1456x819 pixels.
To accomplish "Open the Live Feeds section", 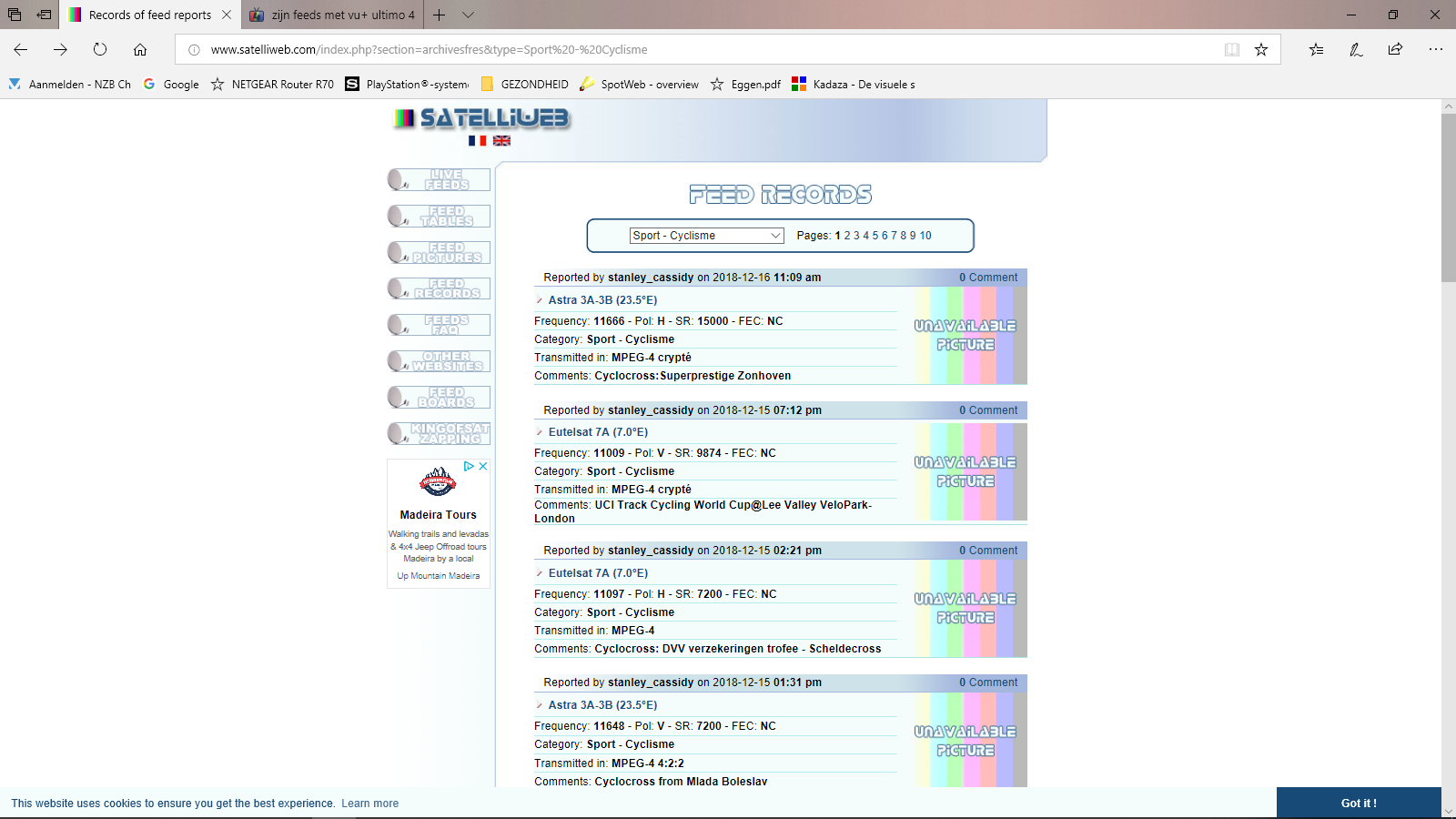I will click(445, 179).
